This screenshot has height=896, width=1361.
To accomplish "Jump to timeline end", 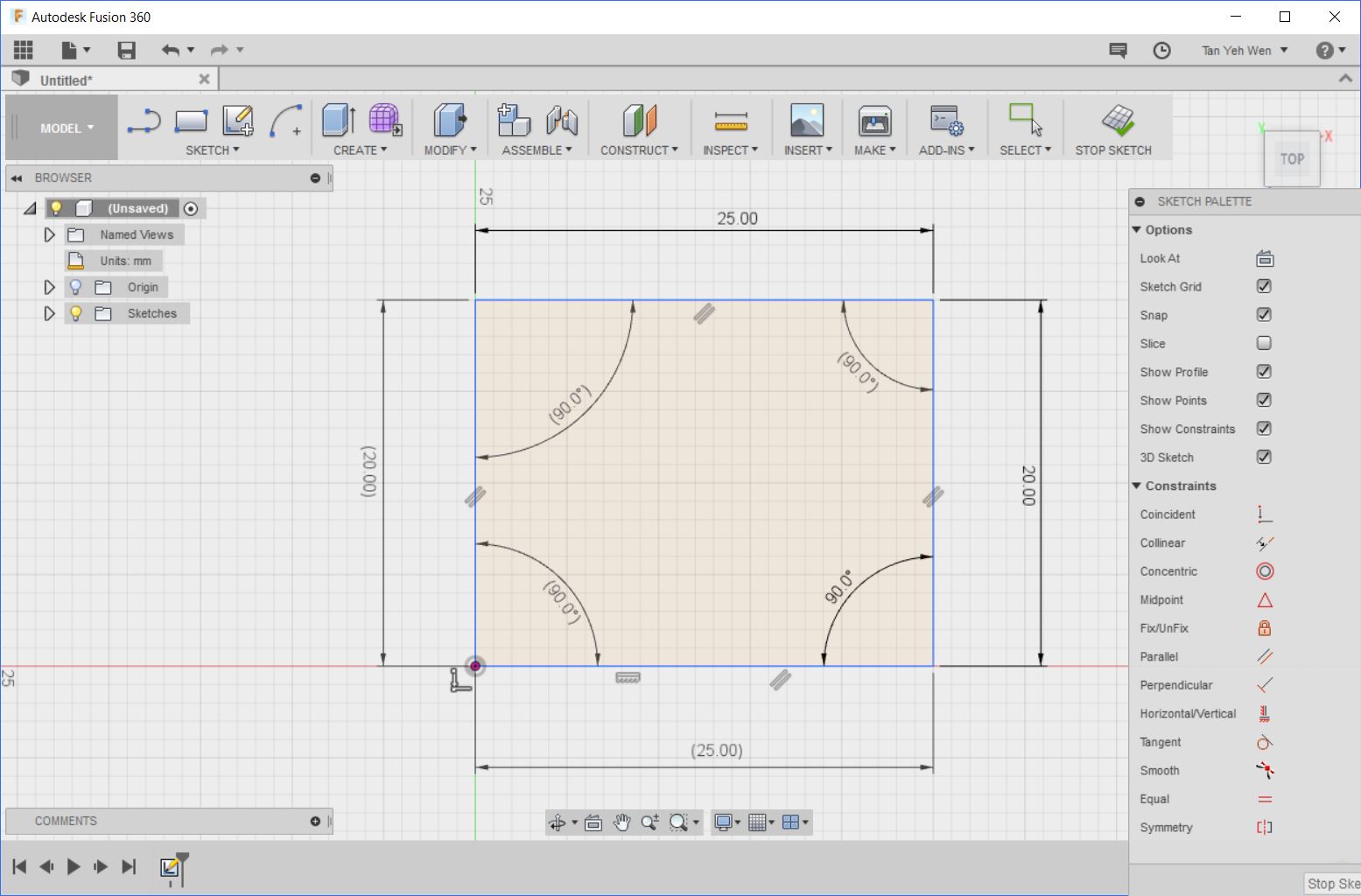I will point(129,867).
